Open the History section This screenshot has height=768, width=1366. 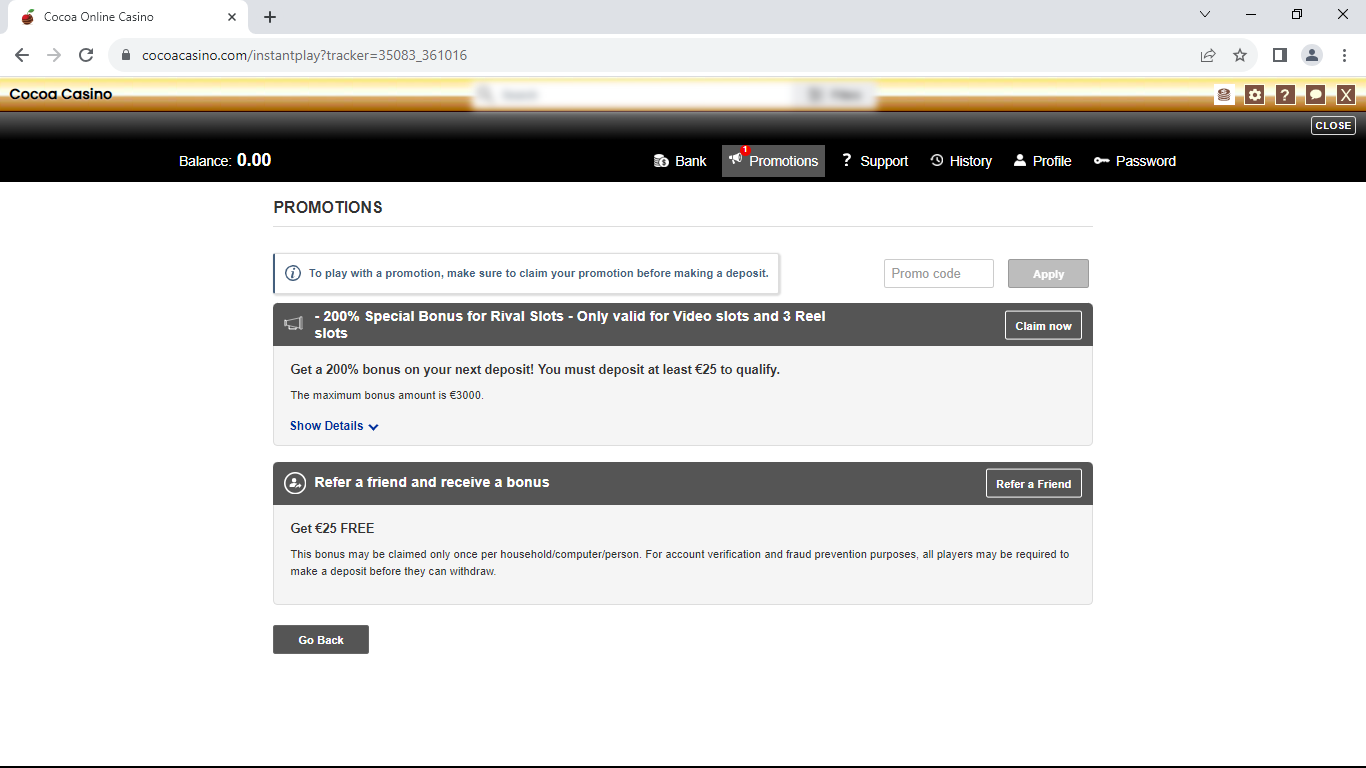960,160
